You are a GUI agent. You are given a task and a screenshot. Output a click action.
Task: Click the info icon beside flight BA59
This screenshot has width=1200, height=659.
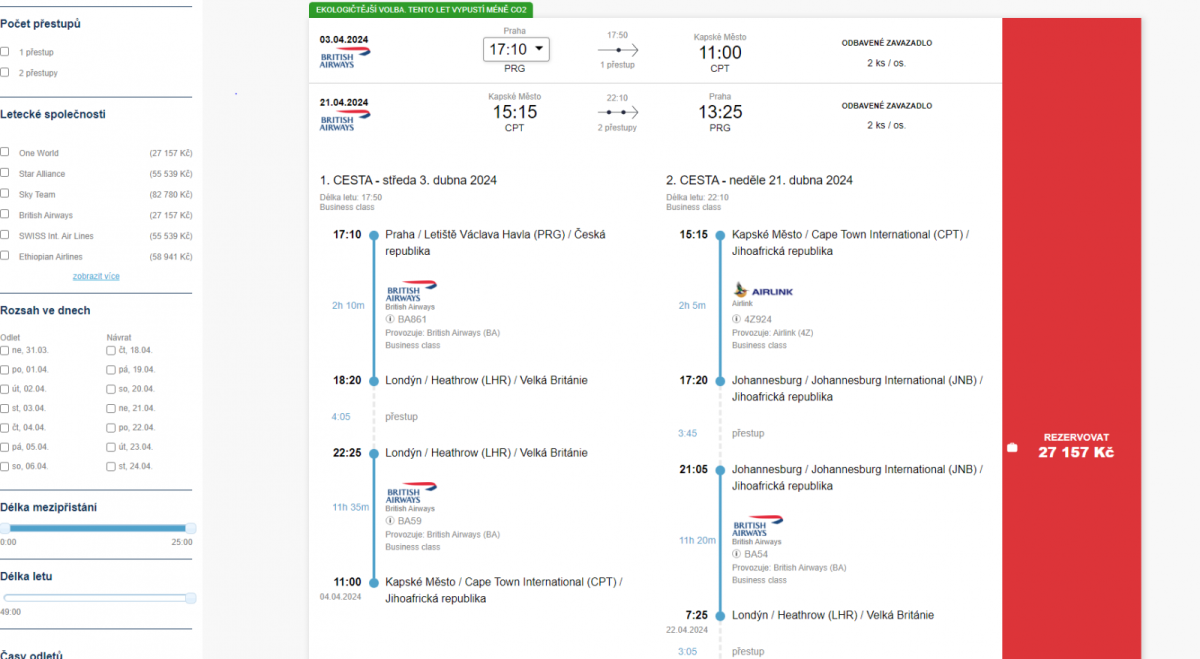point(390,521)
